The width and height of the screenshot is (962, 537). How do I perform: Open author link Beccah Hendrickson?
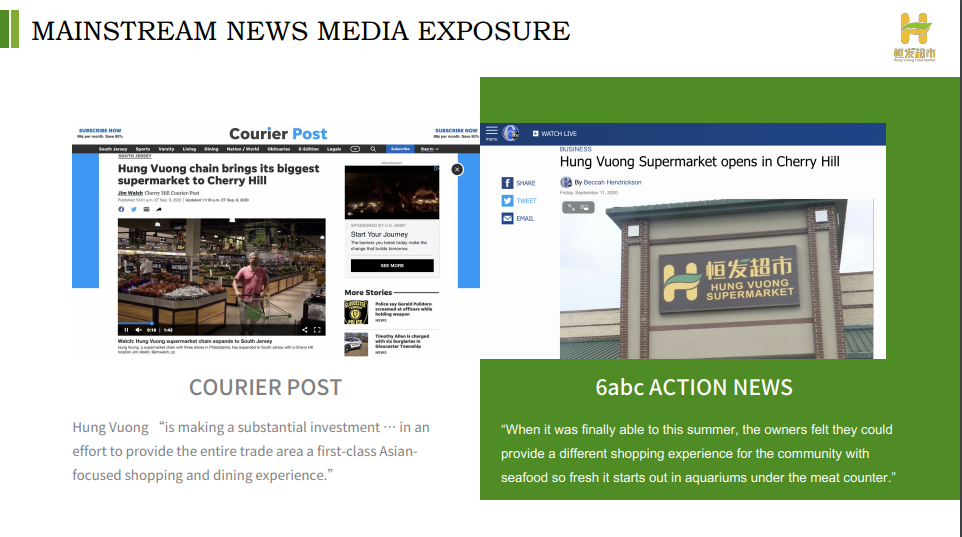(x=612, y=182)
